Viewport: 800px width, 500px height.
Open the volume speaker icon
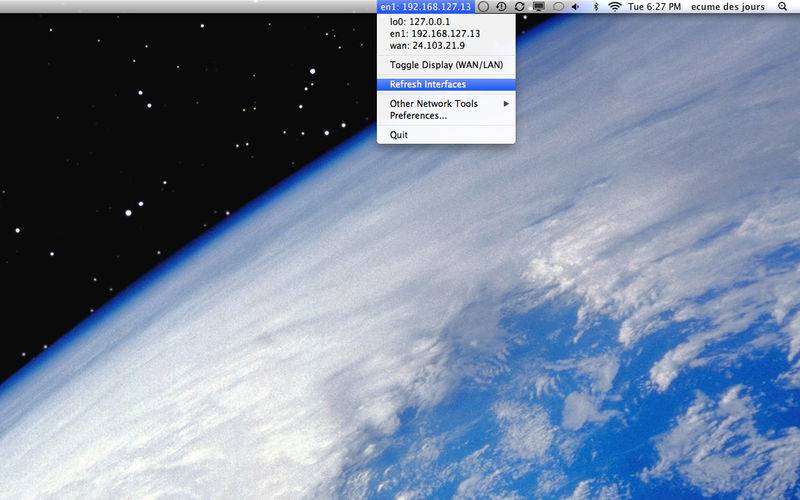pyautogui.click(x=576, y=7)
